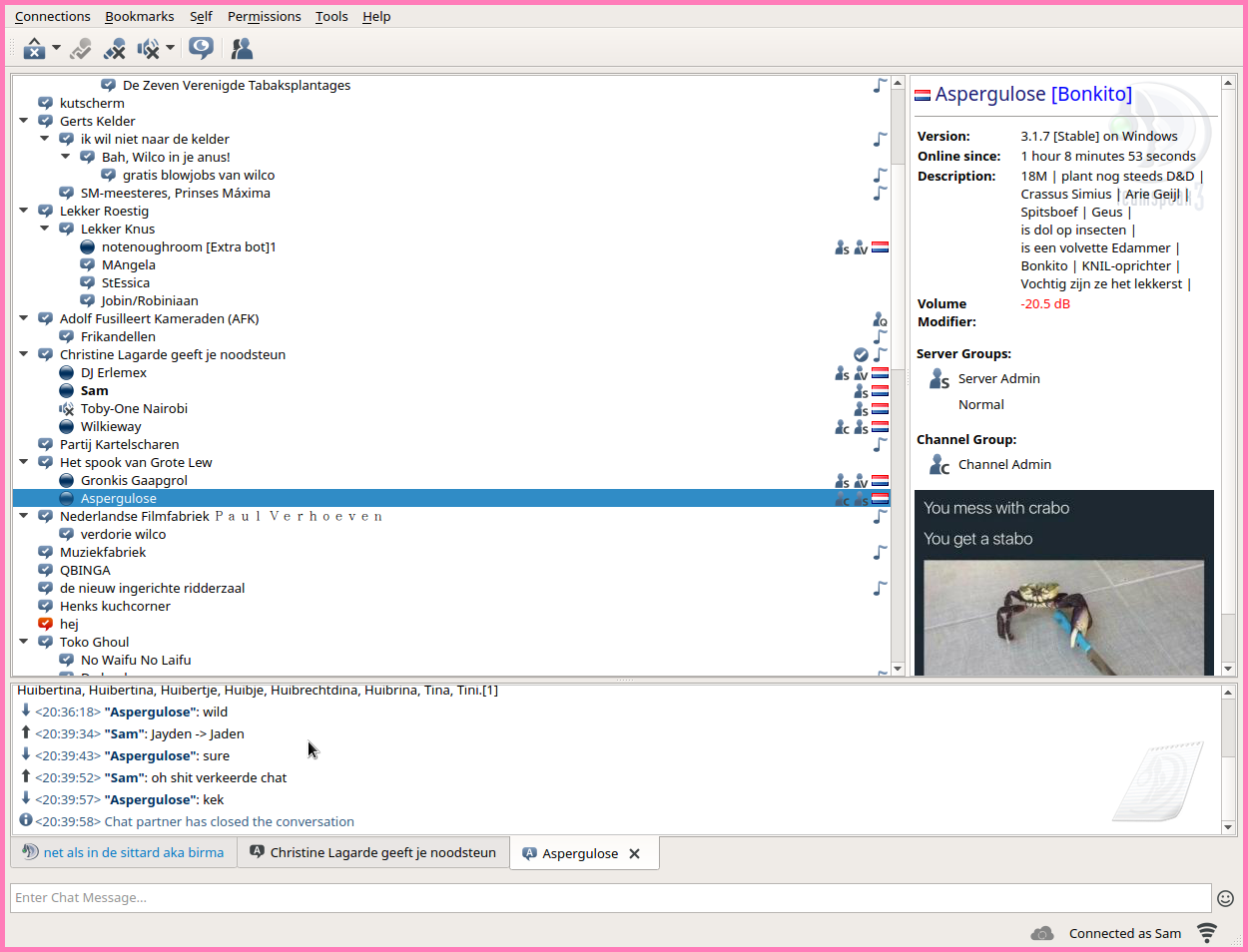This screenshot has width=1248, height=952.
Task: Open the Bookmarks menu
Action: 139,16
